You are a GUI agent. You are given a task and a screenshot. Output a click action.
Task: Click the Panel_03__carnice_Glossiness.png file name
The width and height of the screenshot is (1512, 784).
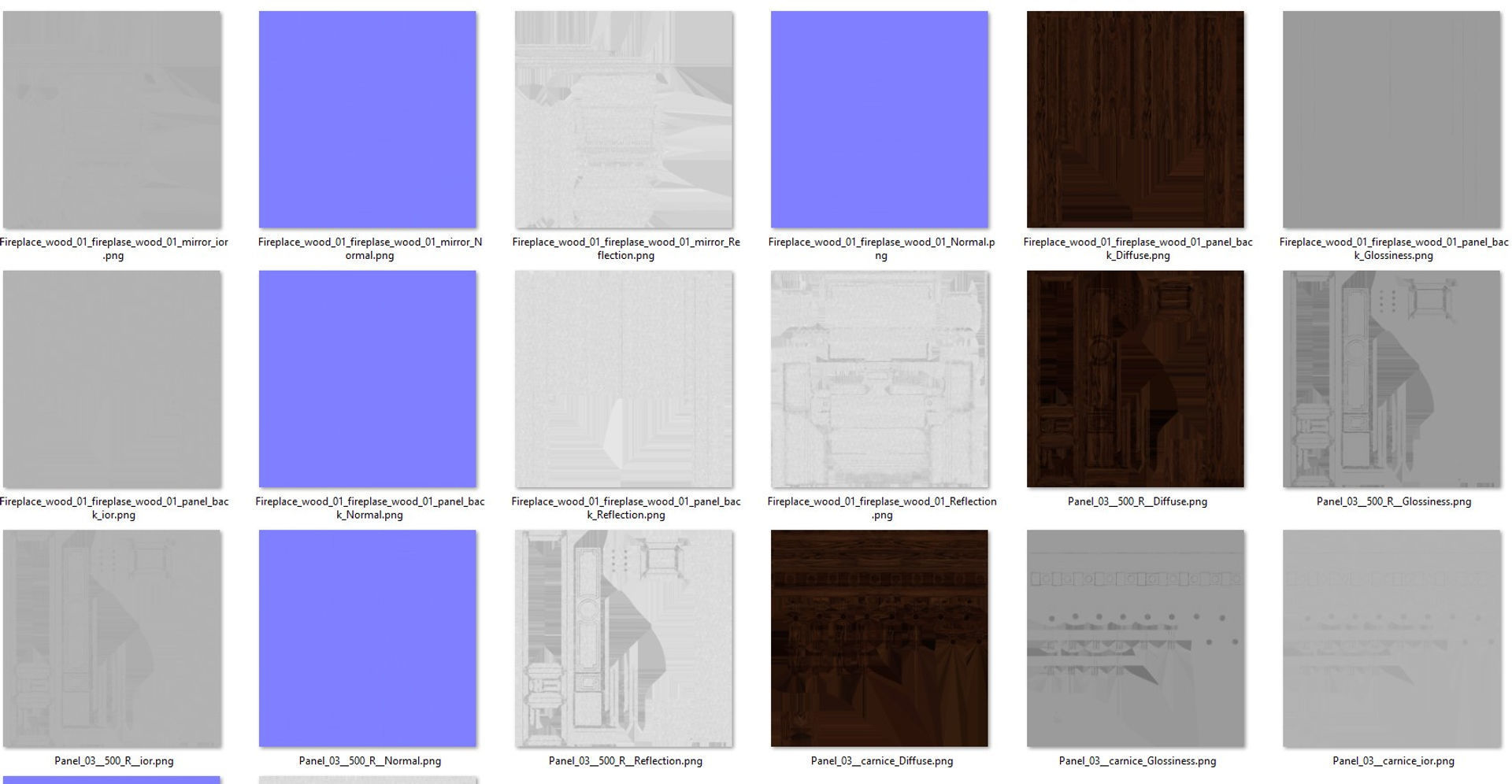(x=1137, y=761)
